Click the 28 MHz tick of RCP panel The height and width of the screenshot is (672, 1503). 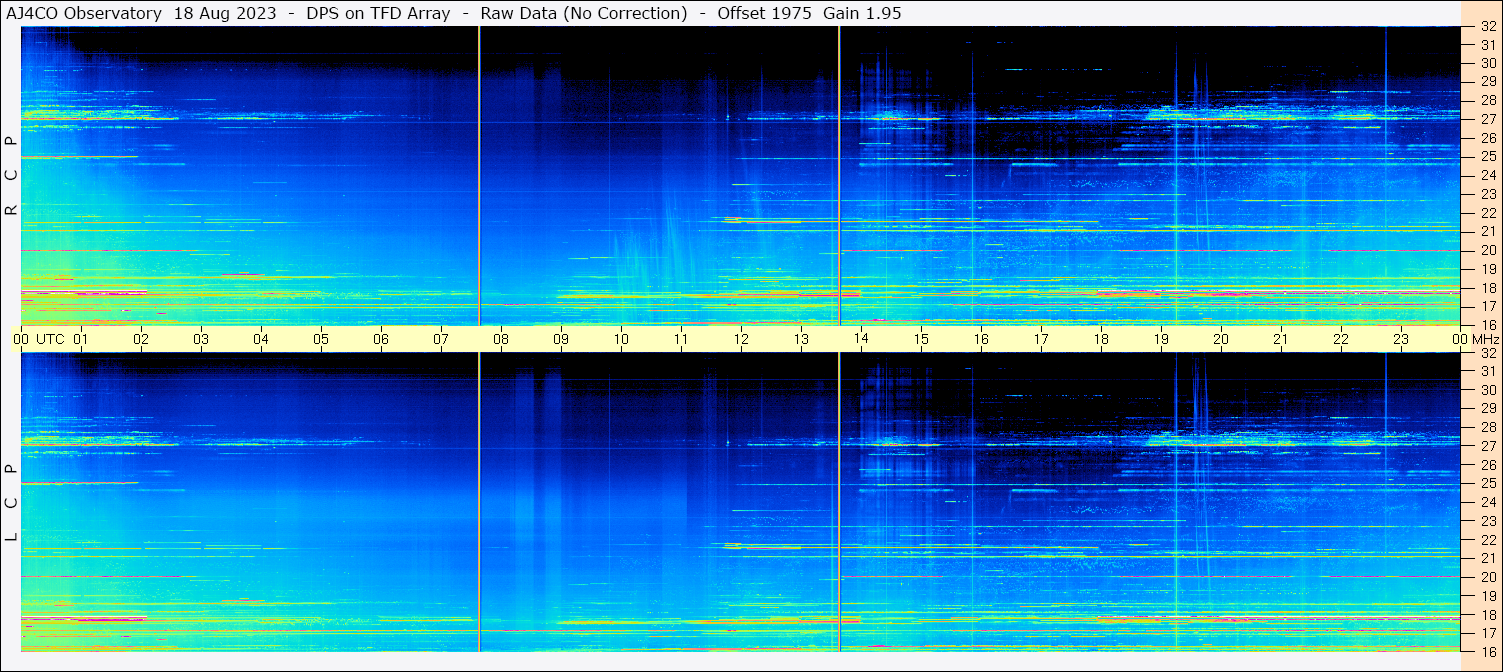[1487, 100]
